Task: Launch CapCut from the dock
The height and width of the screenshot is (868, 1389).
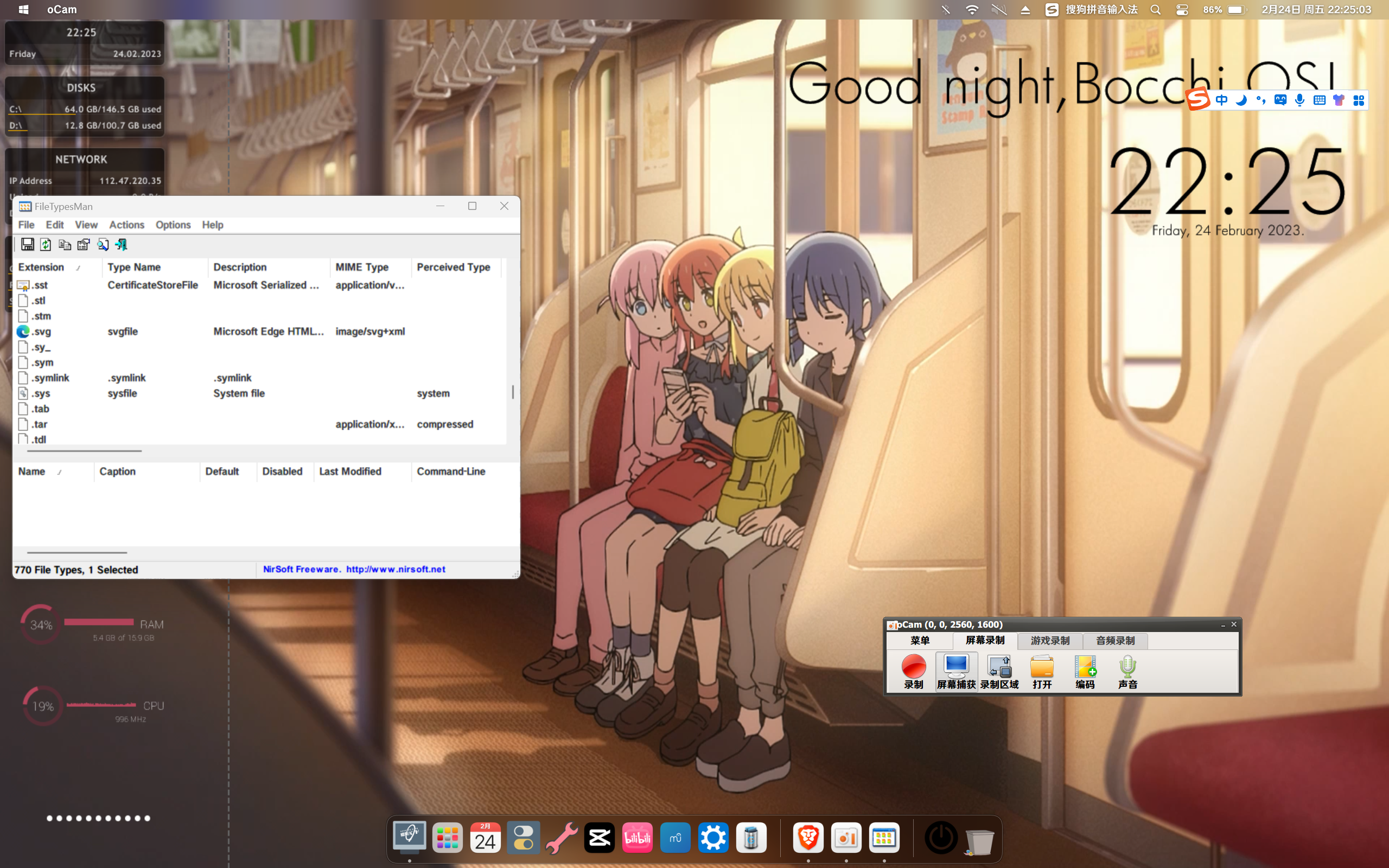Action: (600, 838)
